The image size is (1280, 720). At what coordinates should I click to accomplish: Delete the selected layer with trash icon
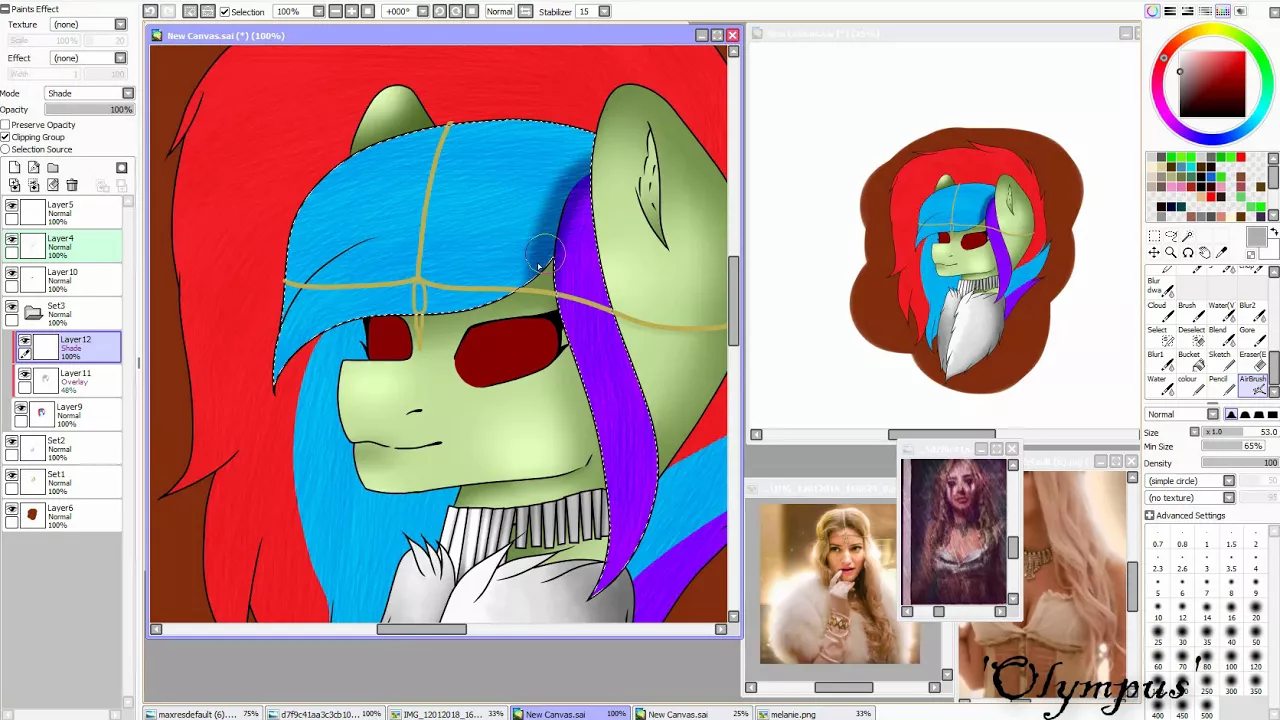click(72, 185)
